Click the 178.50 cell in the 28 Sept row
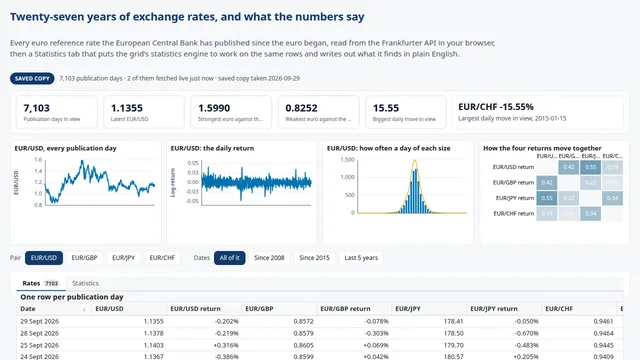The width and height of the screenshot is (640, 360). coord(429,333)
